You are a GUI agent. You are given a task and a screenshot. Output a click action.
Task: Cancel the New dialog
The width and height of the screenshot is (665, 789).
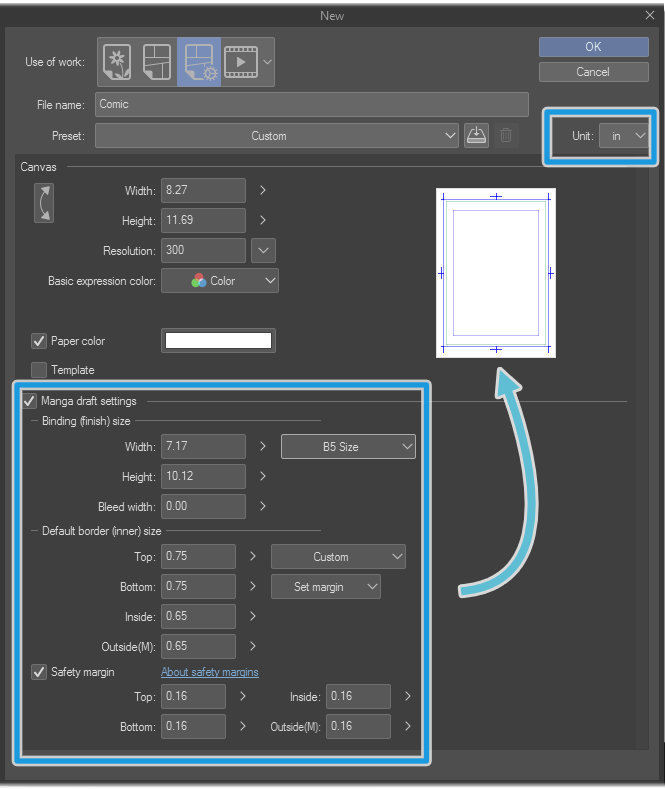[594, 72]
